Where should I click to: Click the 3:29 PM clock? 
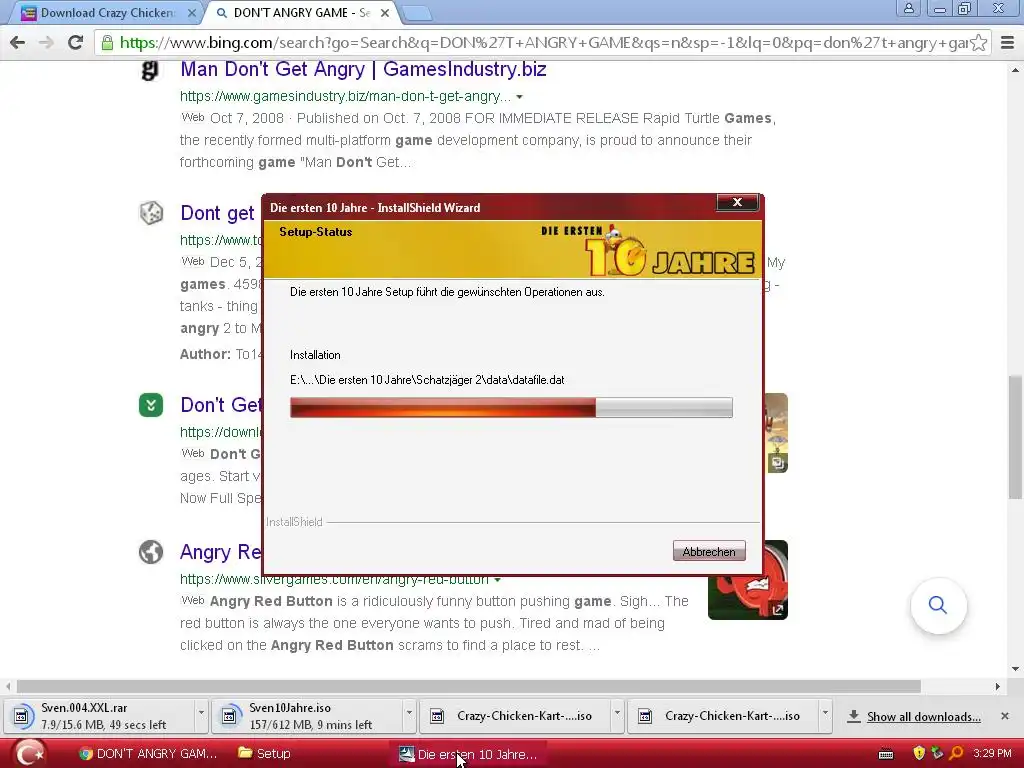pos(992,754)
